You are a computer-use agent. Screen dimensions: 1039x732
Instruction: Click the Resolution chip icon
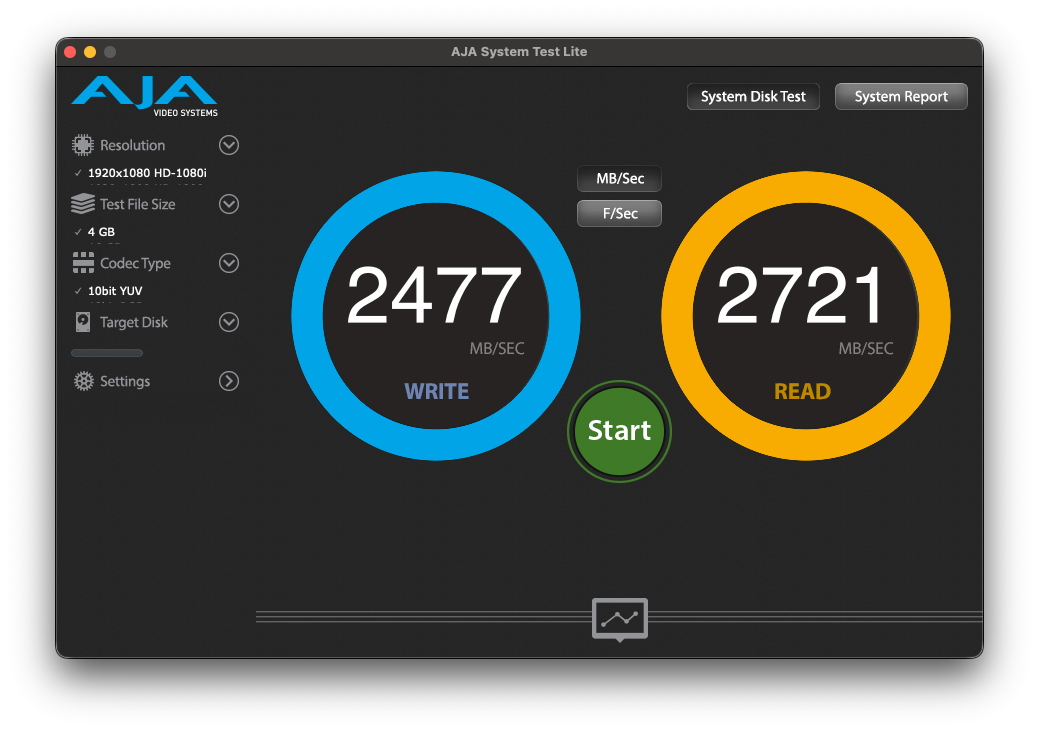click(x=83, y=145)
